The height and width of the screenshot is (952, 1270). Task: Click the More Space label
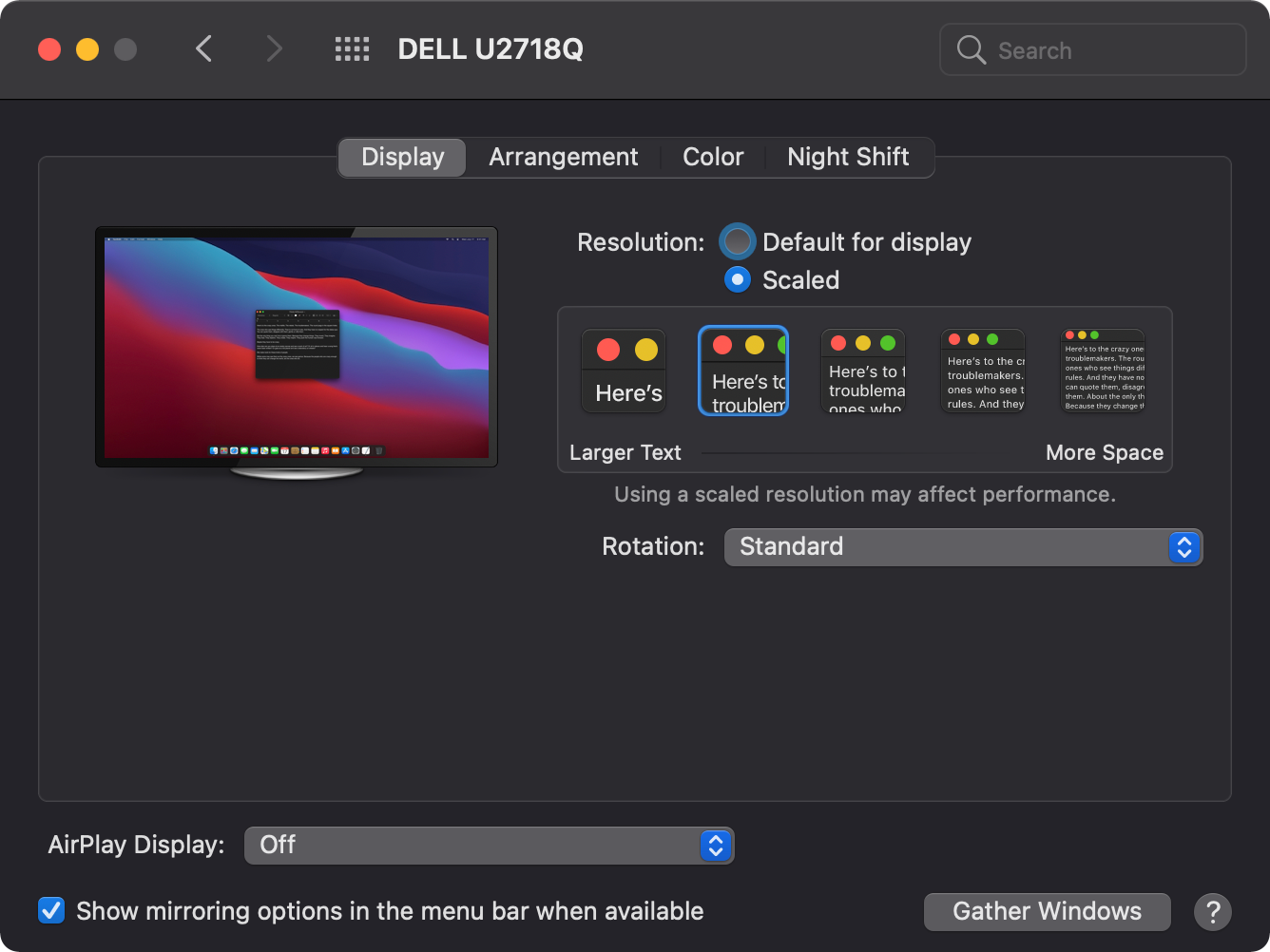1105,452
